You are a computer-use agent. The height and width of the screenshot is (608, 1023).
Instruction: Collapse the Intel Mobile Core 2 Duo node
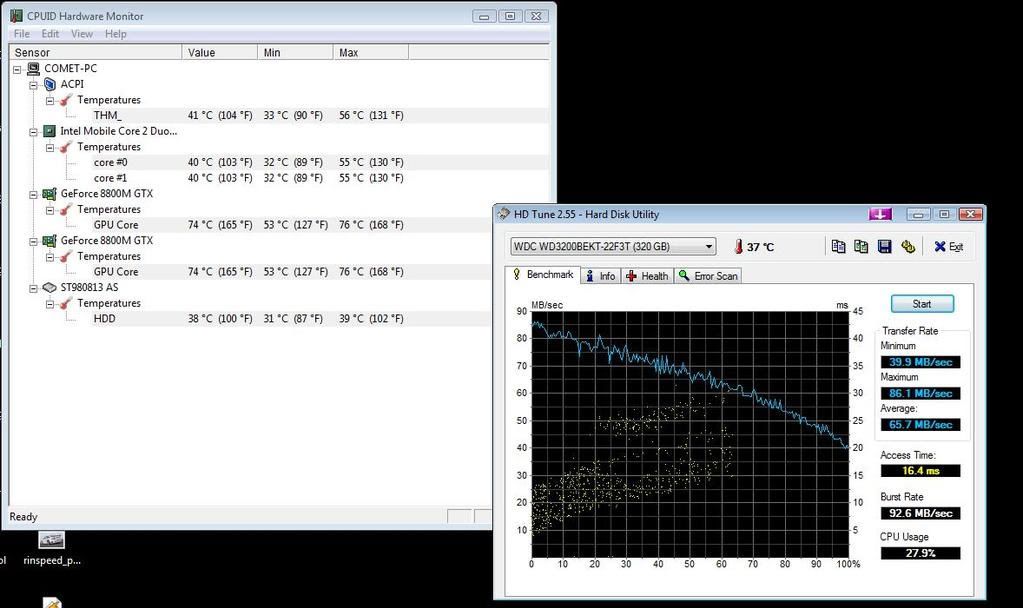point(34,132)
